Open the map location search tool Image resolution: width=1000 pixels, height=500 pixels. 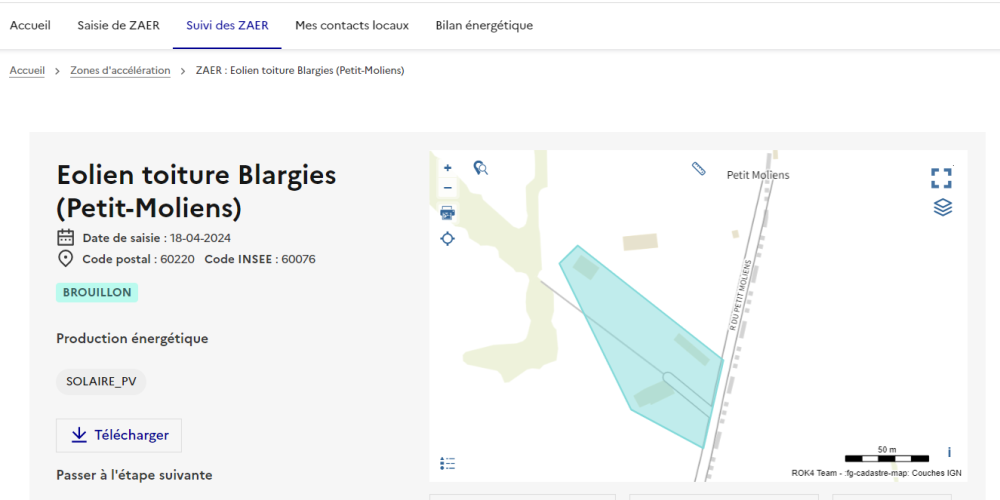point(480,168)
